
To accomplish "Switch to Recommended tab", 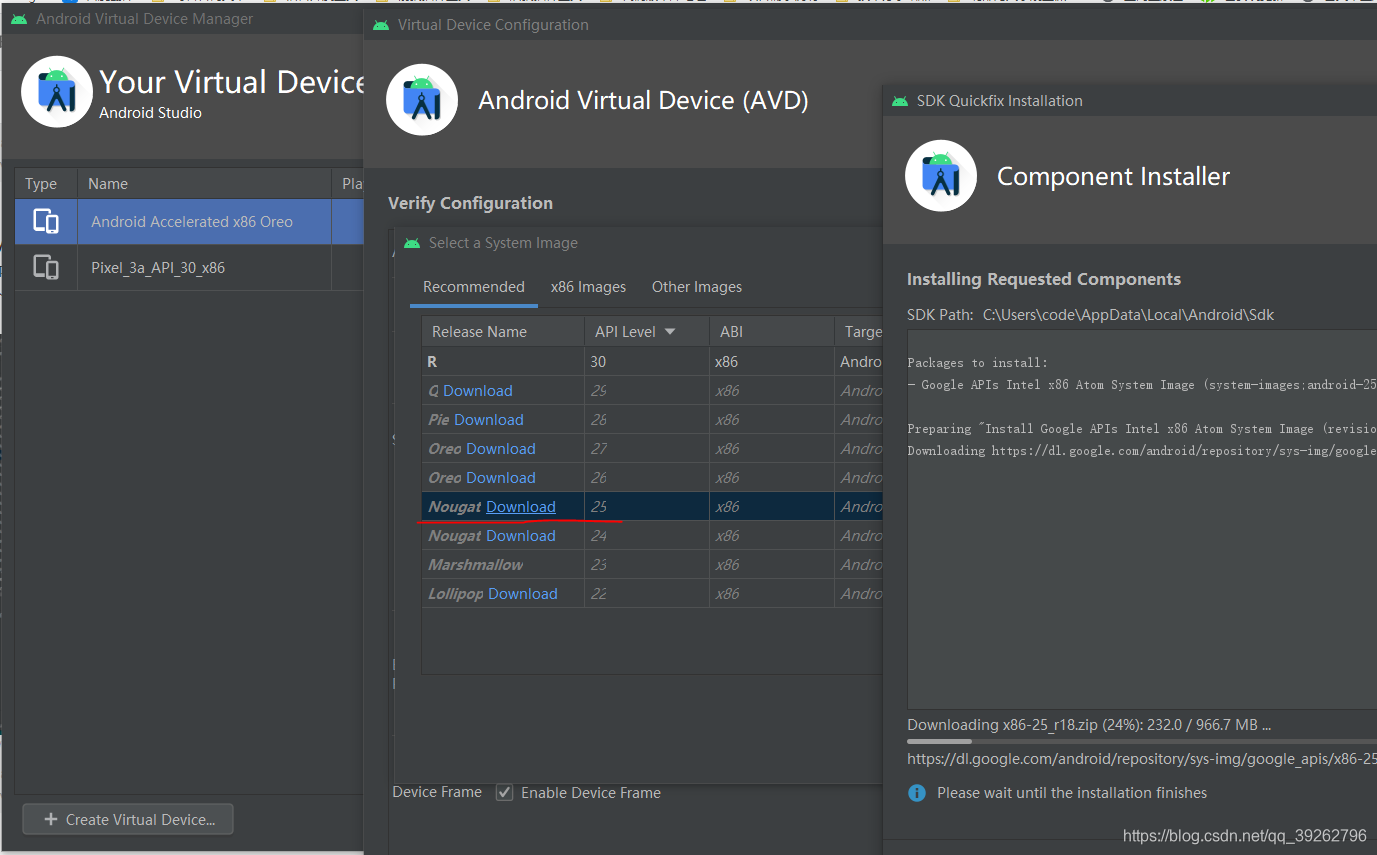I will point(474,287).
